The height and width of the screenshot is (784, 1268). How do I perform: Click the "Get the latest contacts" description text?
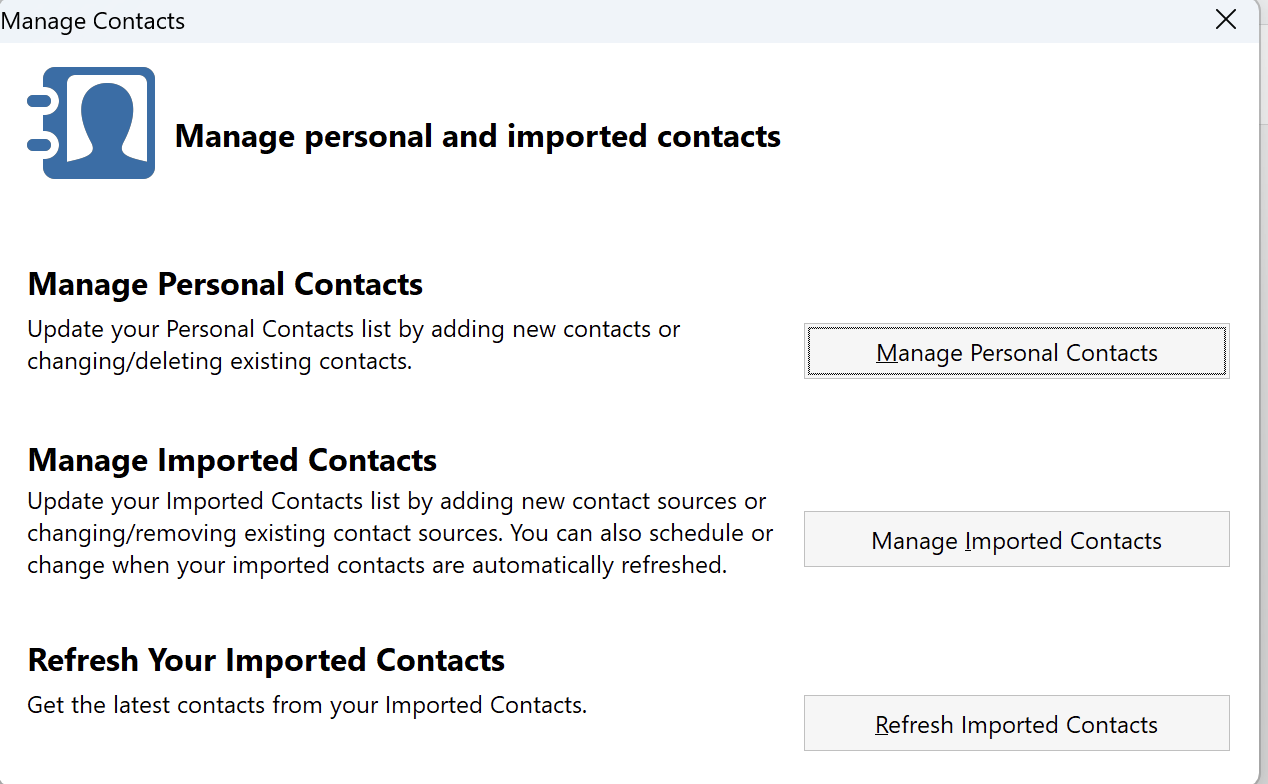coord(307,705)
